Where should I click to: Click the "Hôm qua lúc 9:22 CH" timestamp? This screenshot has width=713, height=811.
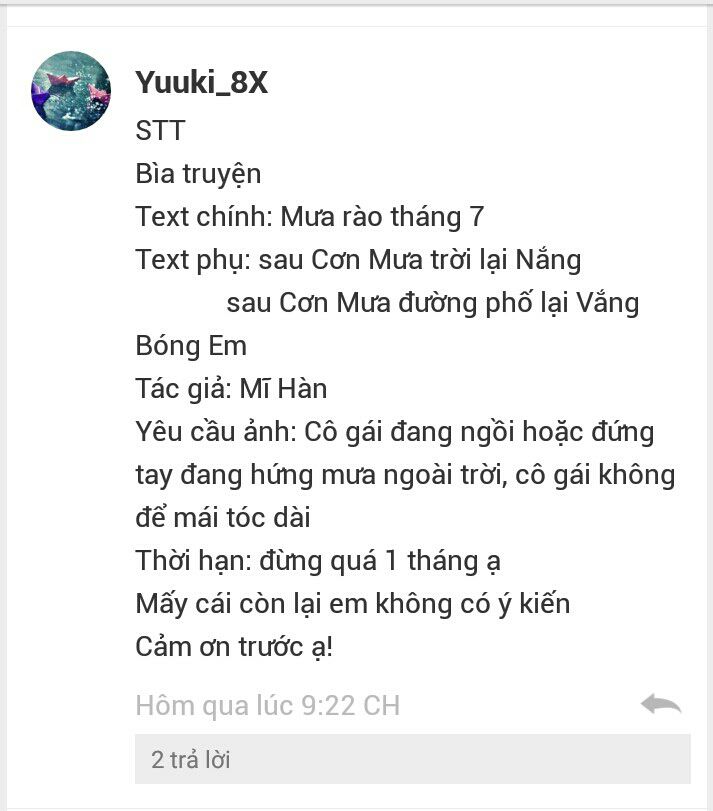(268, 705)
